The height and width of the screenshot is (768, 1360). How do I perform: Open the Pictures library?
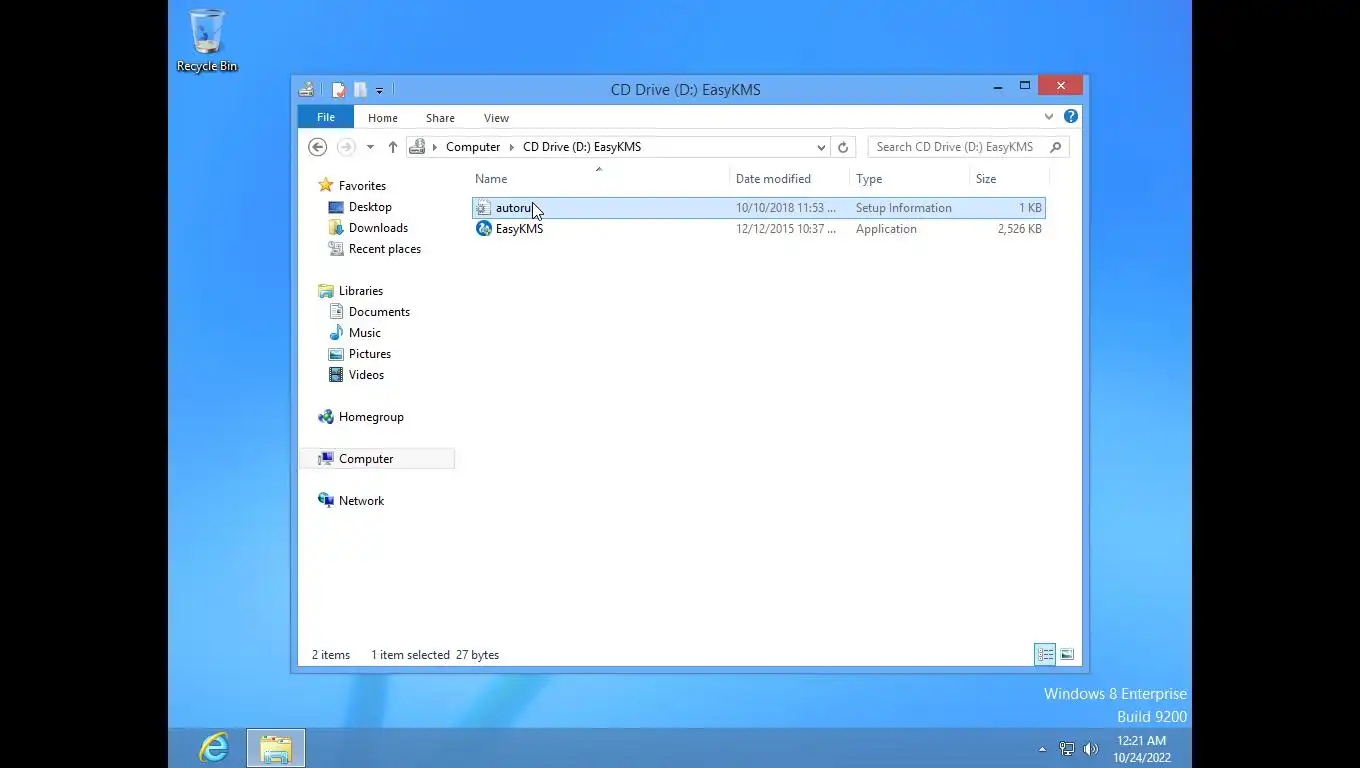[x=370, y=354]
